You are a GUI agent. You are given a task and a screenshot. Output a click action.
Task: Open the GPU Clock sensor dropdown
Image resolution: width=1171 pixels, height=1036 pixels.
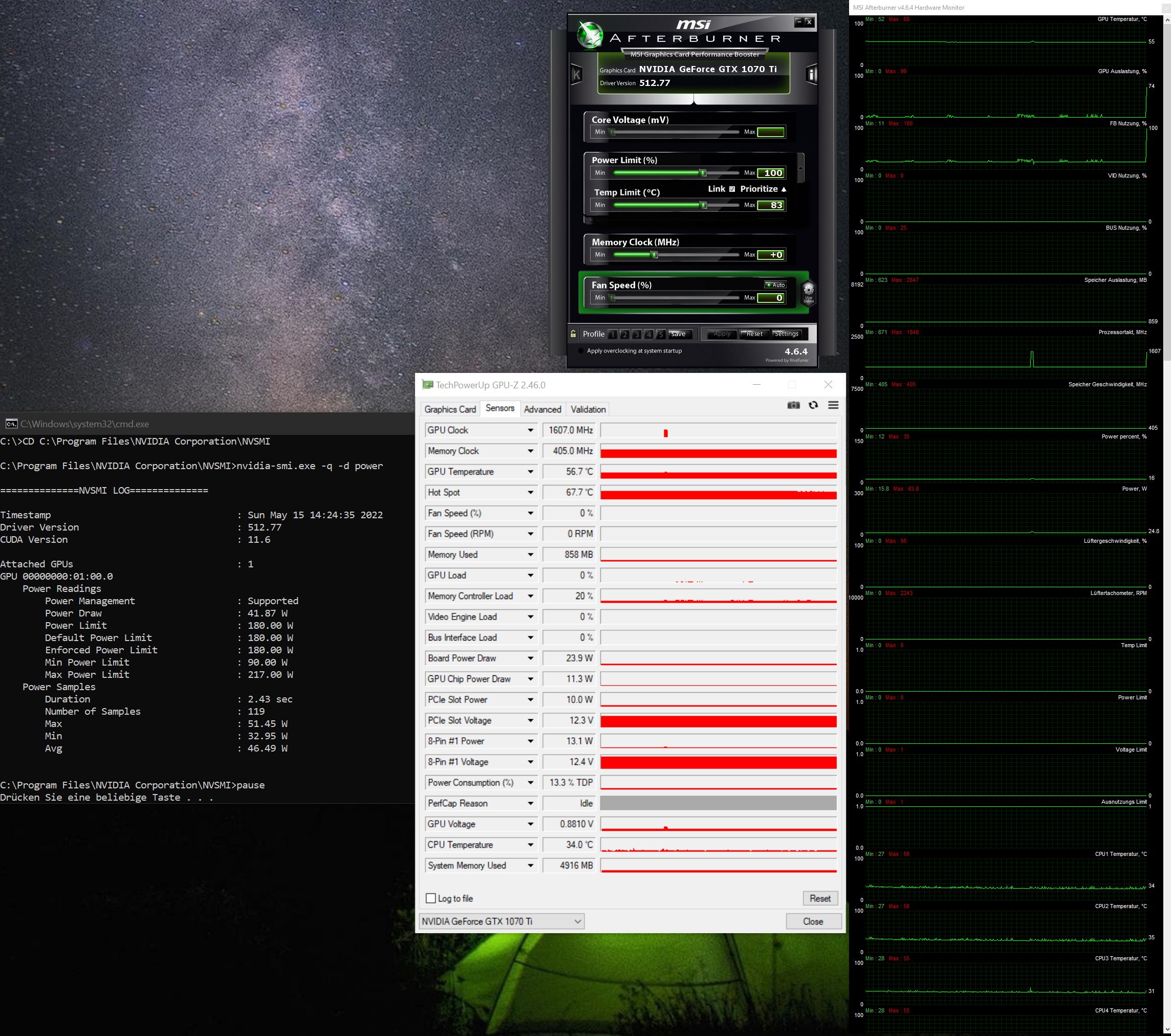(531, 430)
